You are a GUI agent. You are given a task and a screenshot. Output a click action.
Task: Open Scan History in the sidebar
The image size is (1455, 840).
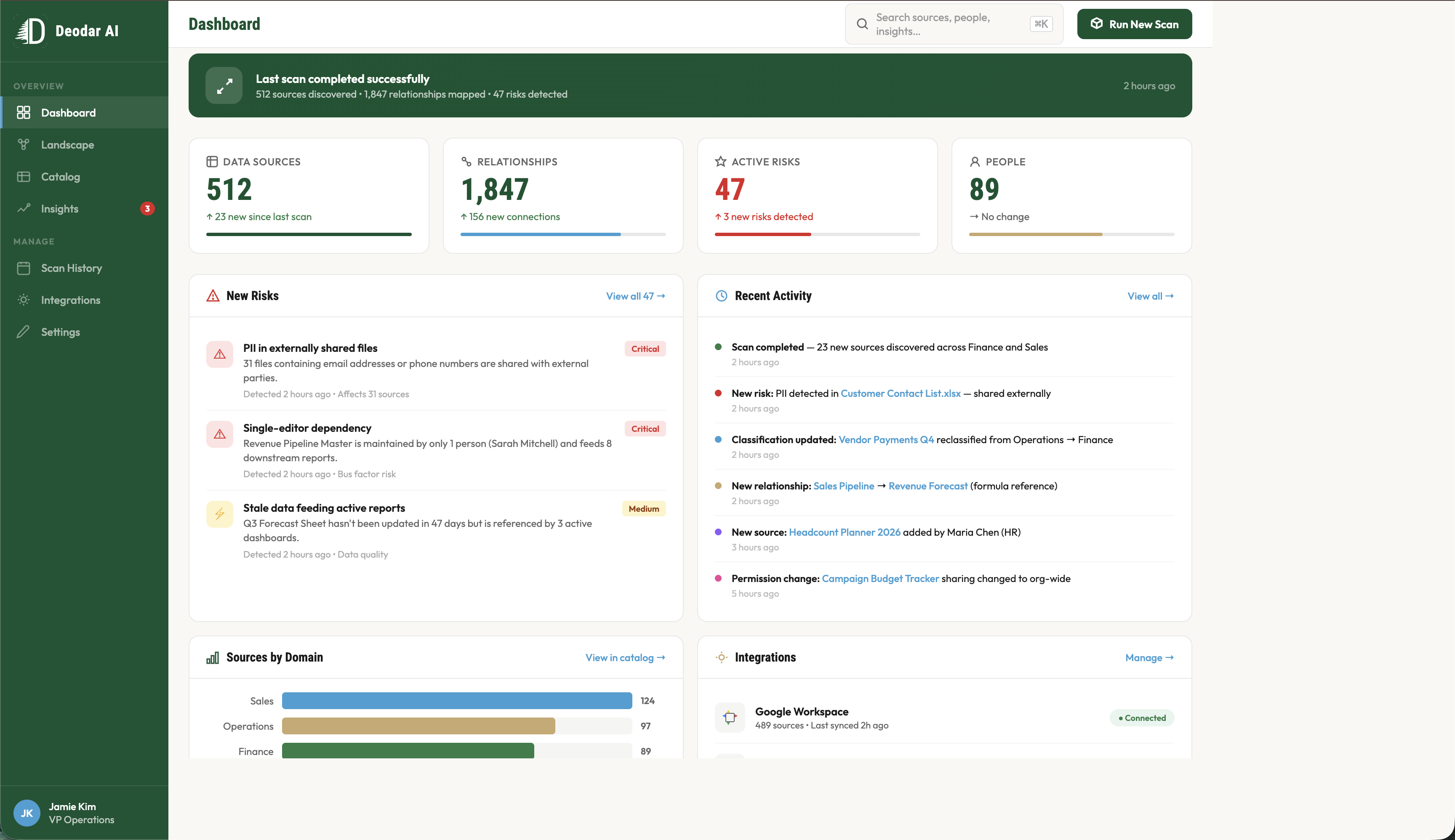point(71,268)
